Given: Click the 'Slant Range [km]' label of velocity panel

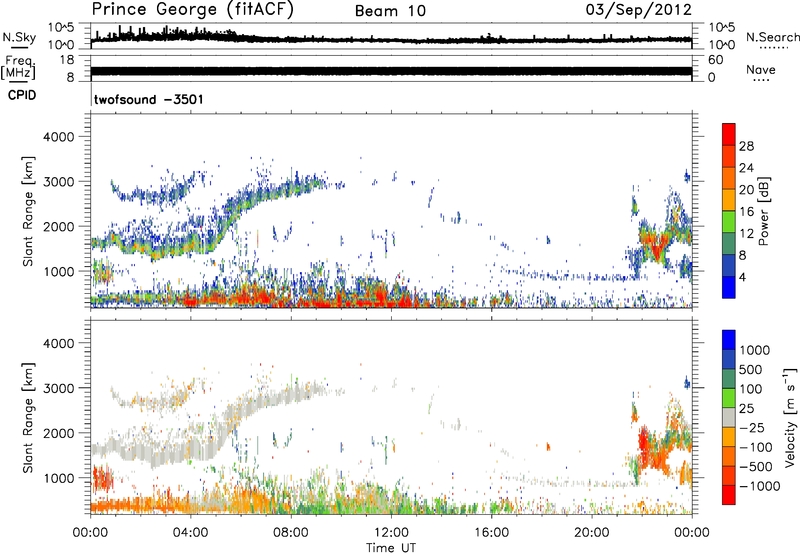Looking at the screenshot, I should pos(28,417).
